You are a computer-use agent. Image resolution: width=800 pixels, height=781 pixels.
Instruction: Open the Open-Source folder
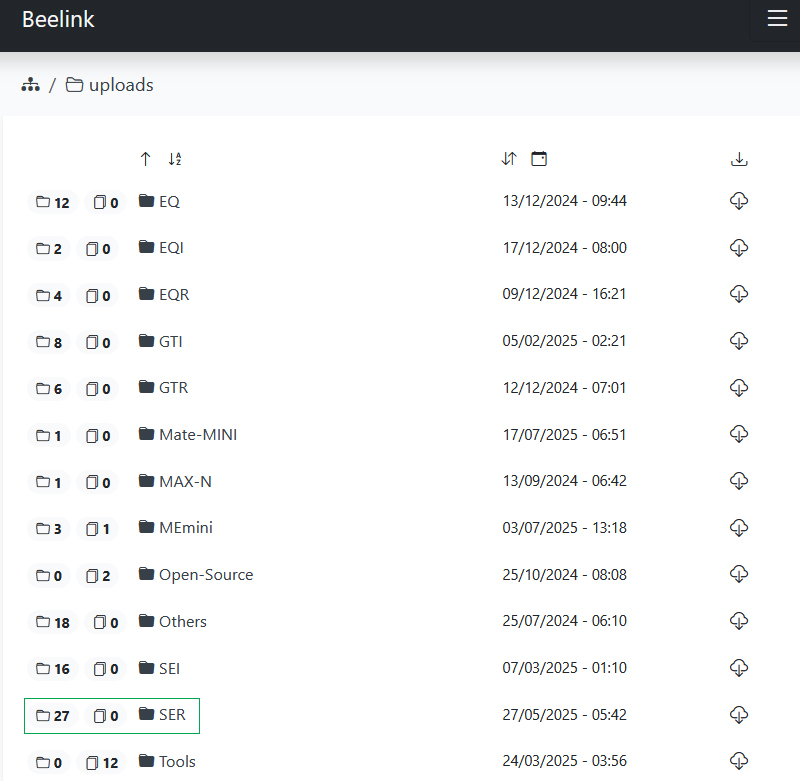(196, 574)
